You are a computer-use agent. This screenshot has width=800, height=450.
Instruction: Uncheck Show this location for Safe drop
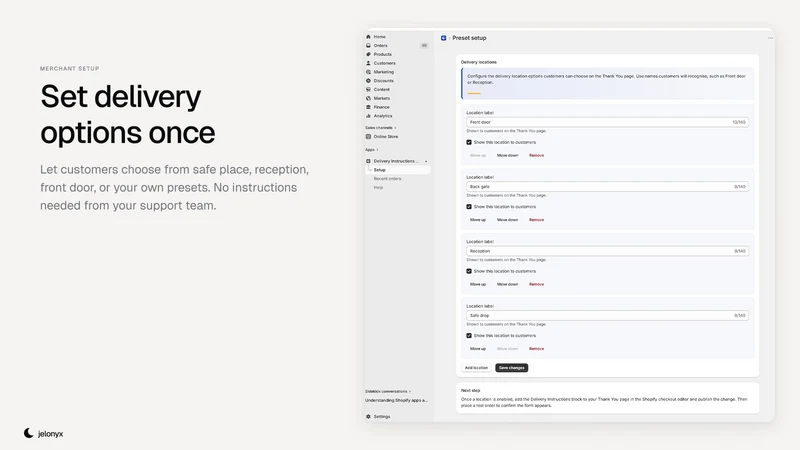click(469, 336)
